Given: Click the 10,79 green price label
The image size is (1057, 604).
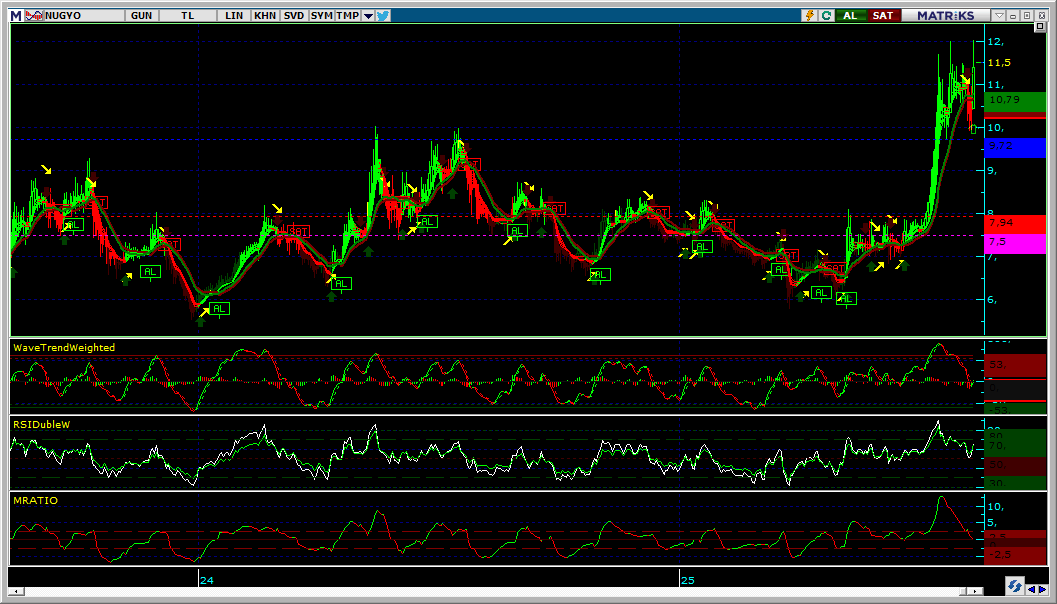Looking at the screenshot, I should tap(1015, 100).
